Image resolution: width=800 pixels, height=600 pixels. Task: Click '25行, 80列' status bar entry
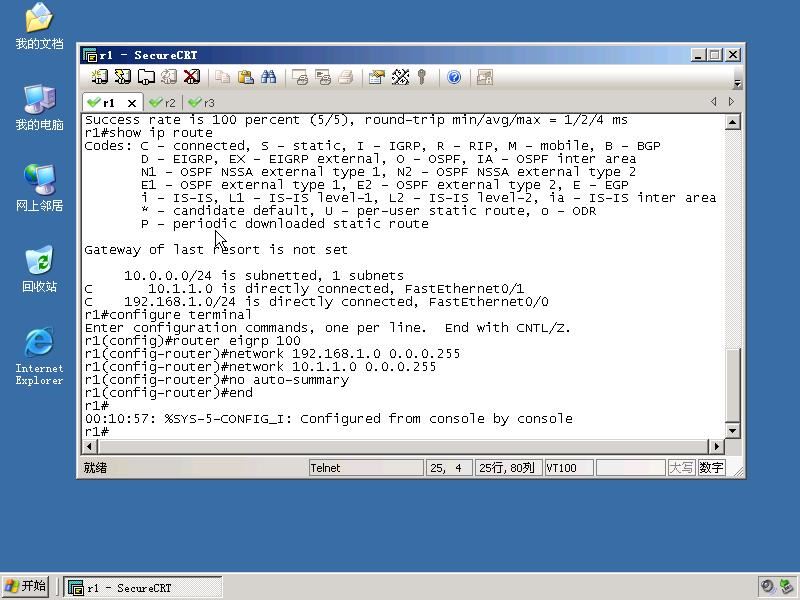(x=508, y=468)
